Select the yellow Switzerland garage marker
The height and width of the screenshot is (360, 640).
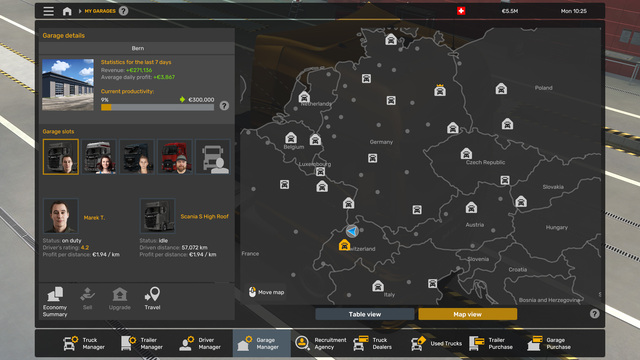(344, 245)
